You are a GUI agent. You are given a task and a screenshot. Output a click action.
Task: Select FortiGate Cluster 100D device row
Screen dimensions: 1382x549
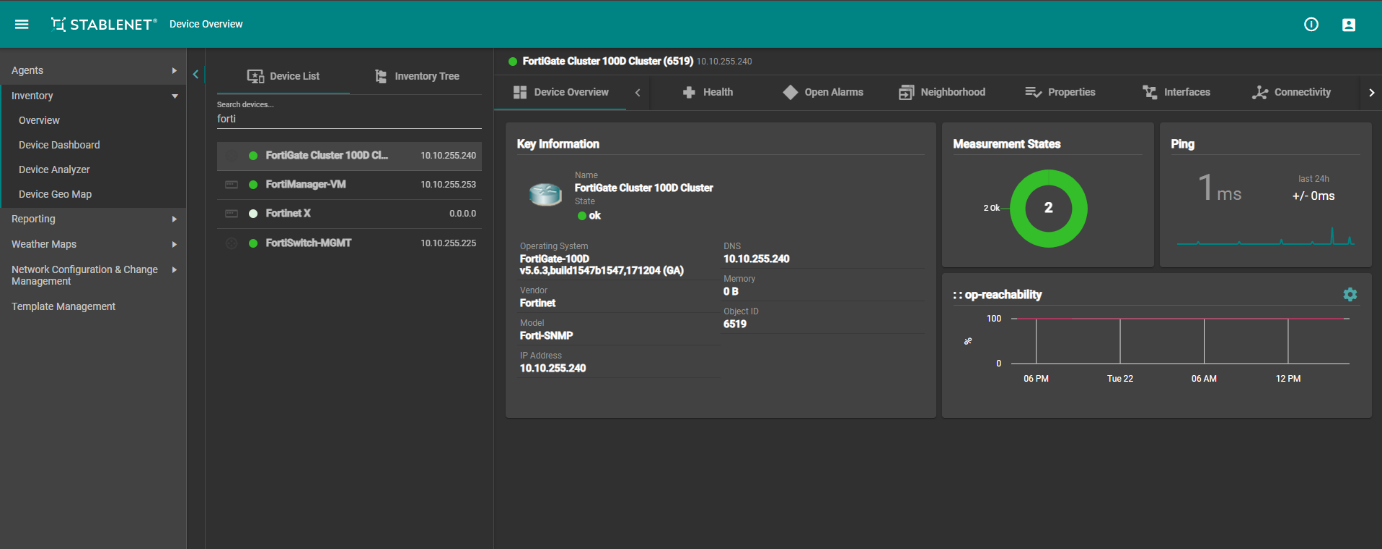pos(349,155)
